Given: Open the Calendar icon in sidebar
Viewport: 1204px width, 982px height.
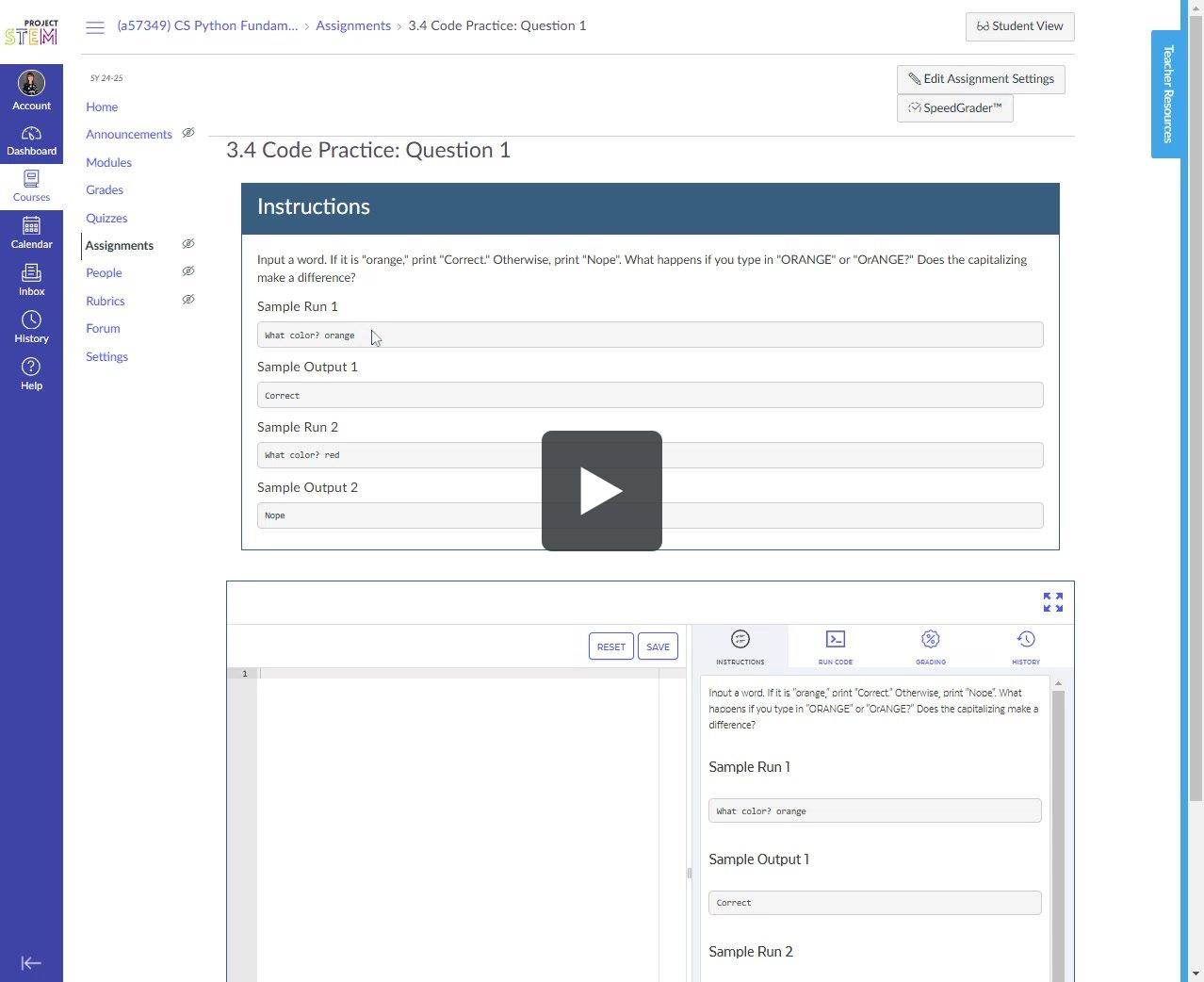Looking at the screenshot, I should (x=31, y=226).
